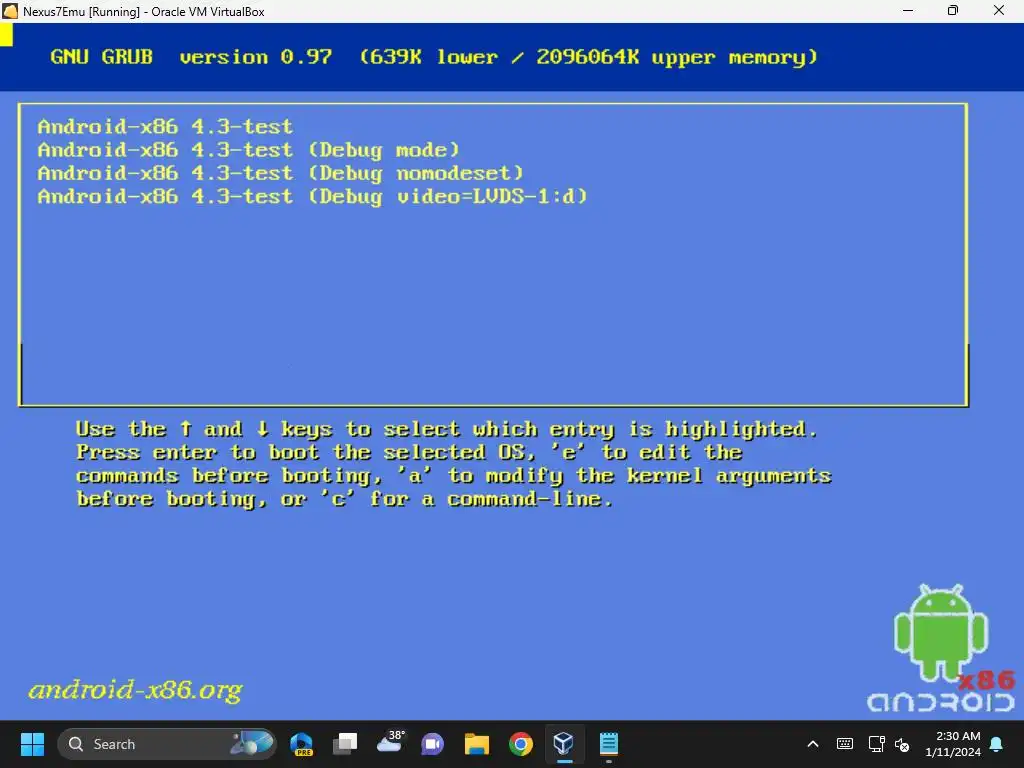Select Android-x86 4.3-test (Debug nomodeset) entry
This screenshot has width=1024, height=768.
click(x=281, y=173)
